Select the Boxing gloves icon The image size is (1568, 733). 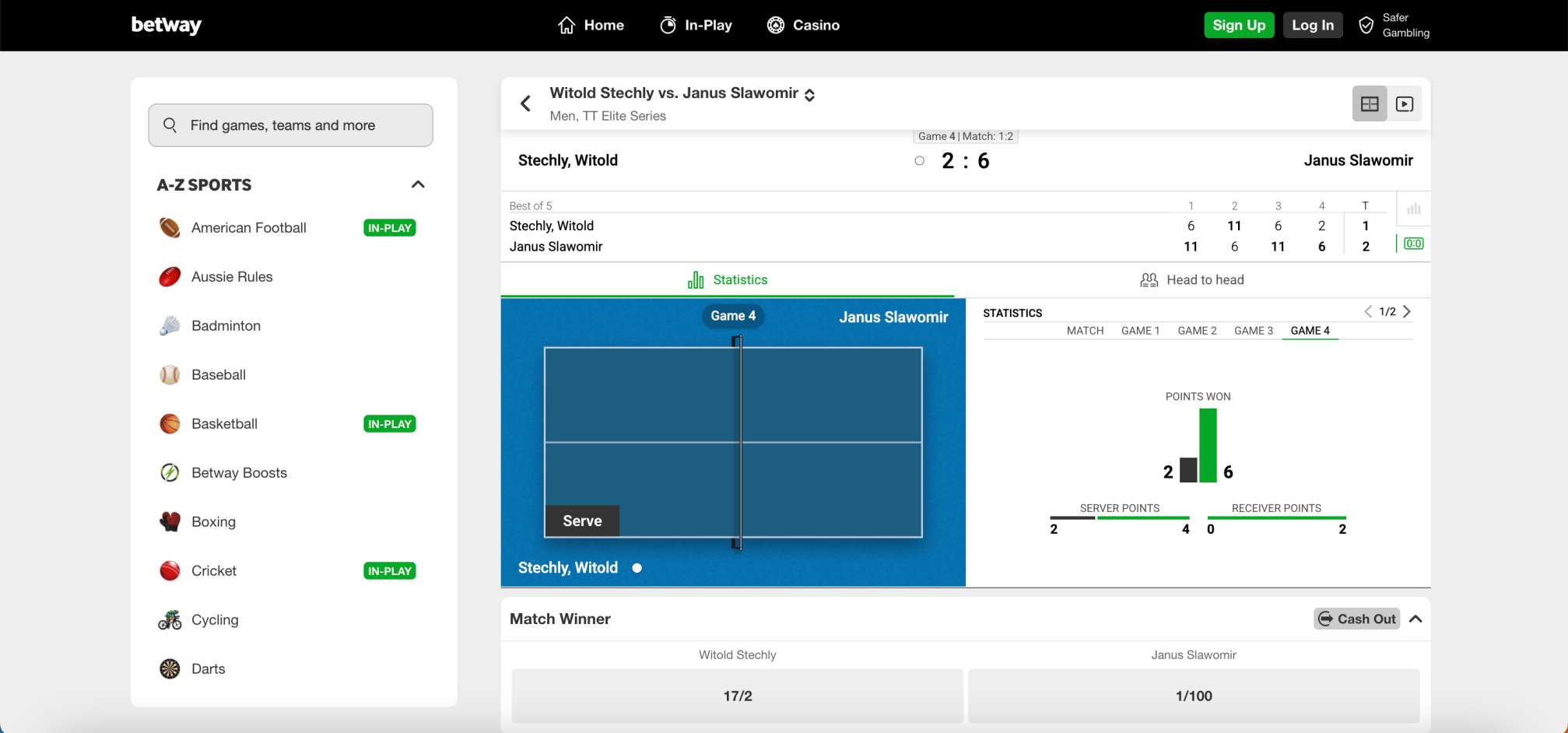[x=170, y=521]
